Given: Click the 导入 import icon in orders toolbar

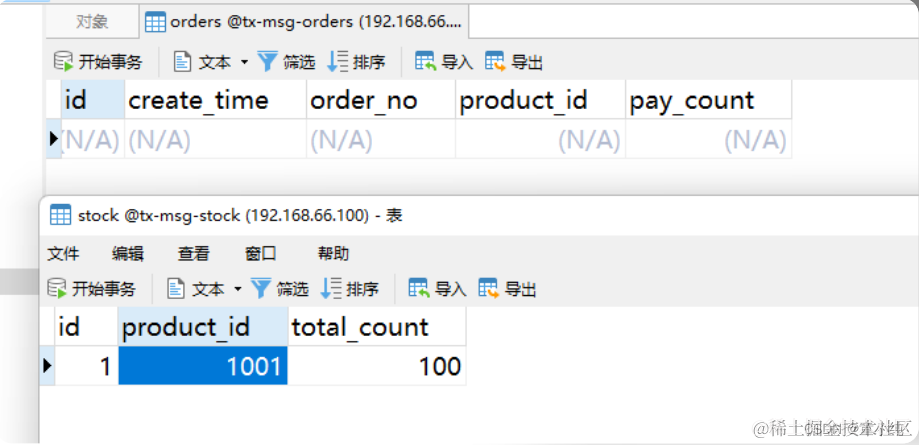Looking at the screenshot, I should tap(426, 61).
